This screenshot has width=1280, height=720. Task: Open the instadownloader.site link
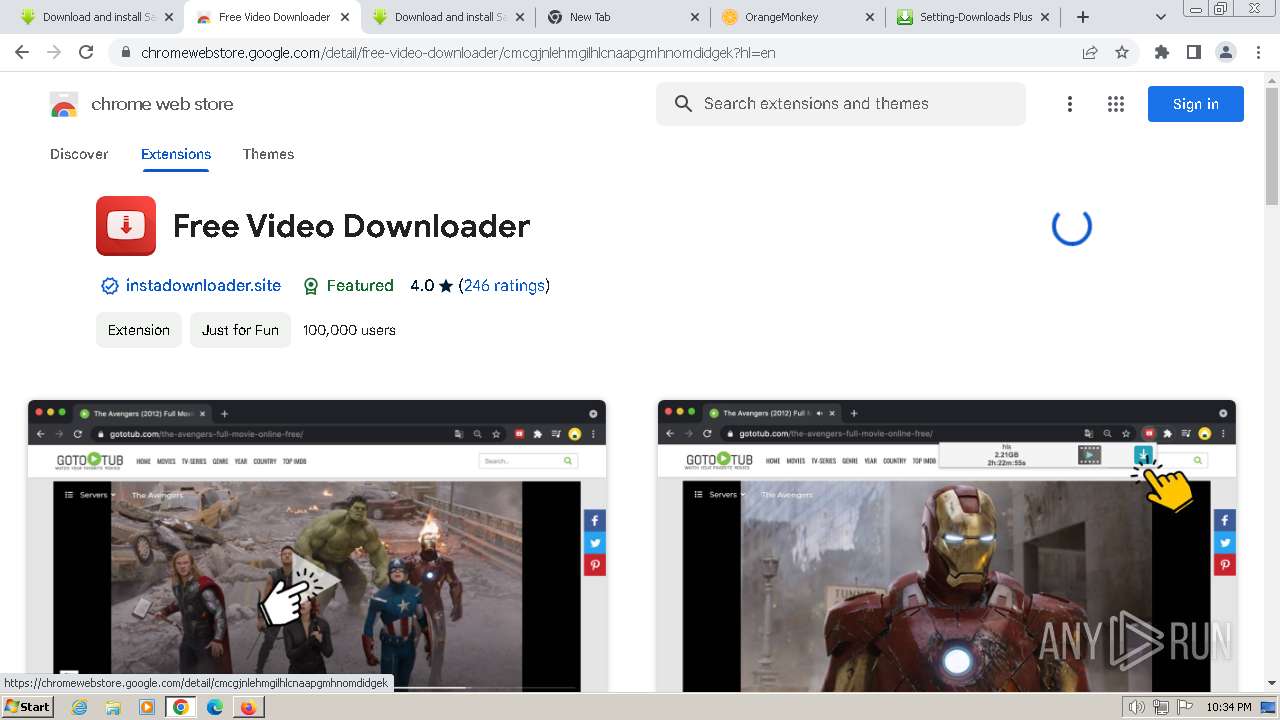tap(203, 286)
